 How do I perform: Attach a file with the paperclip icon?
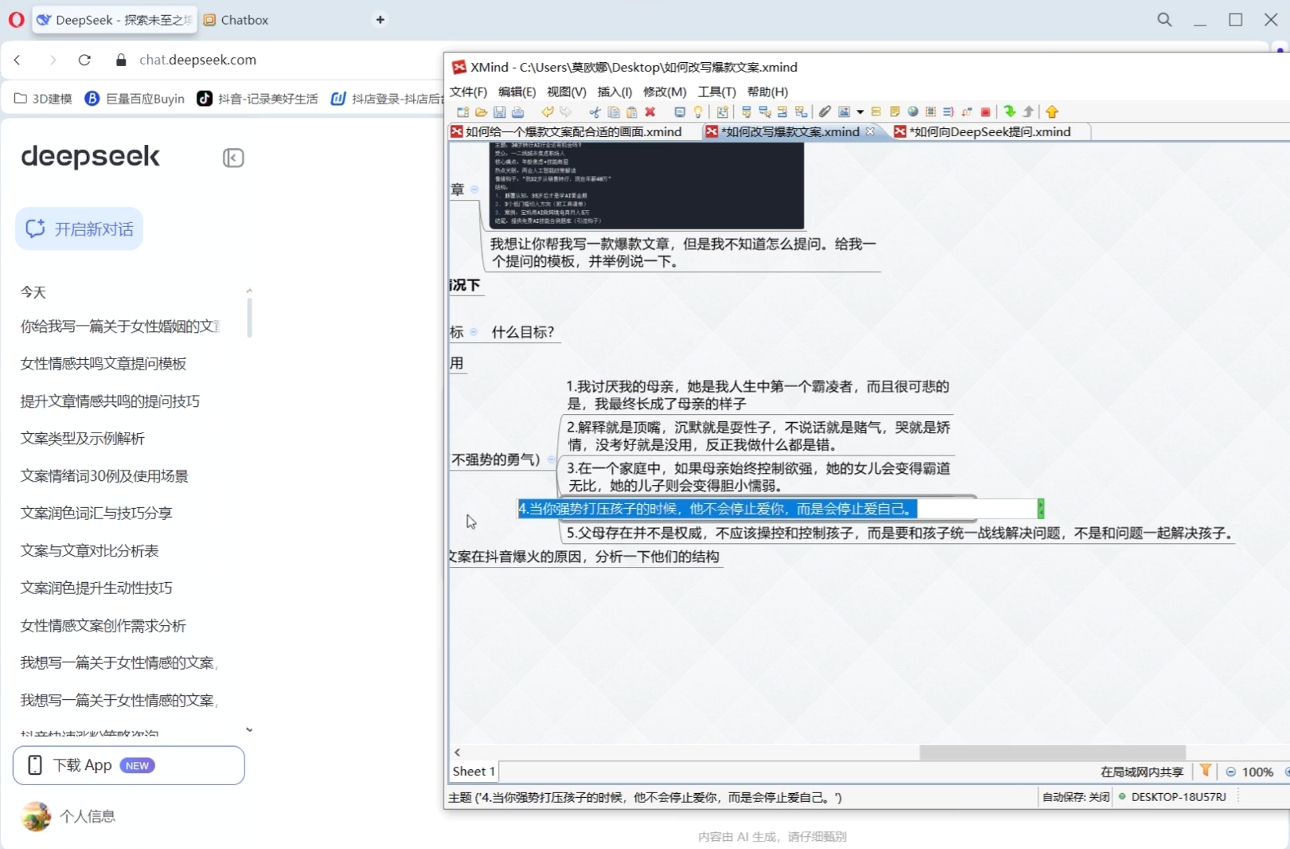click(x=826, y=112)
